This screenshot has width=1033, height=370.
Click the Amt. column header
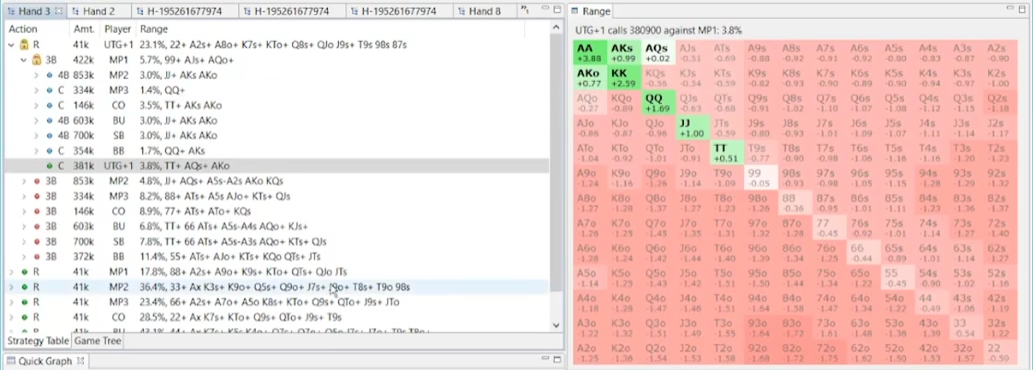click(x=84, y=29)
